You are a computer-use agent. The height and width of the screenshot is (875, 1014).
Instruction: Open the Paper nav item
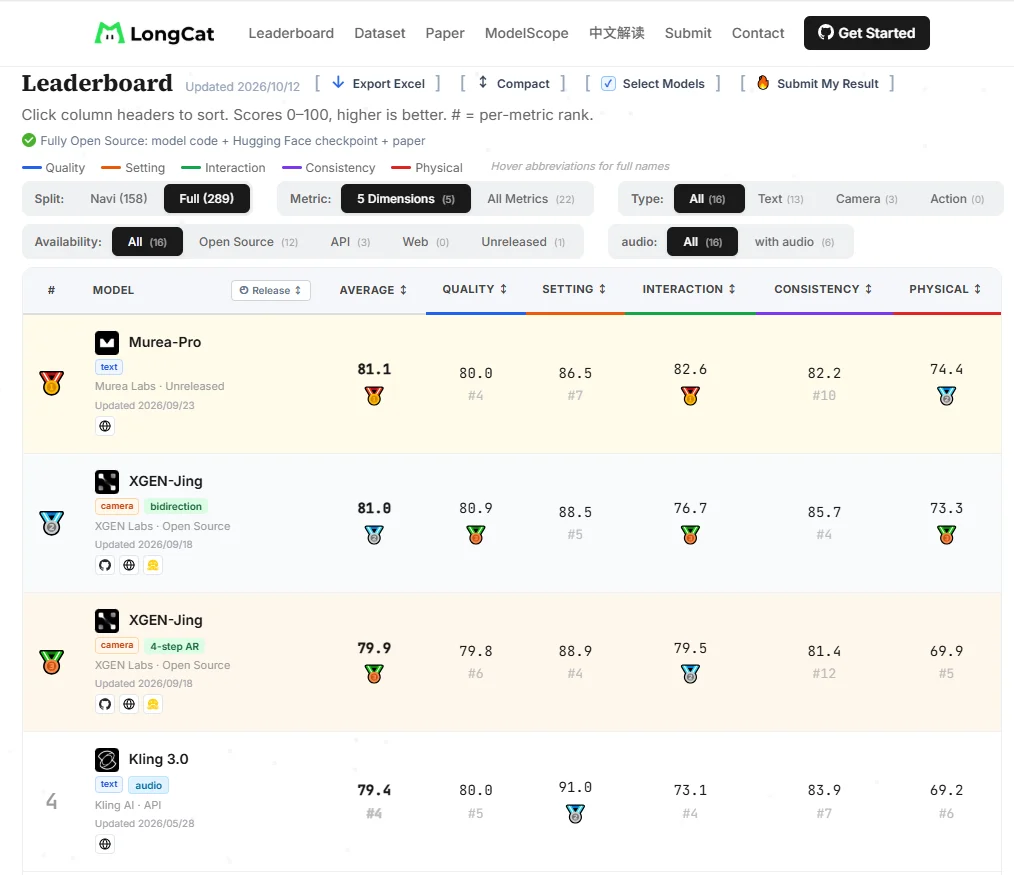445,33
